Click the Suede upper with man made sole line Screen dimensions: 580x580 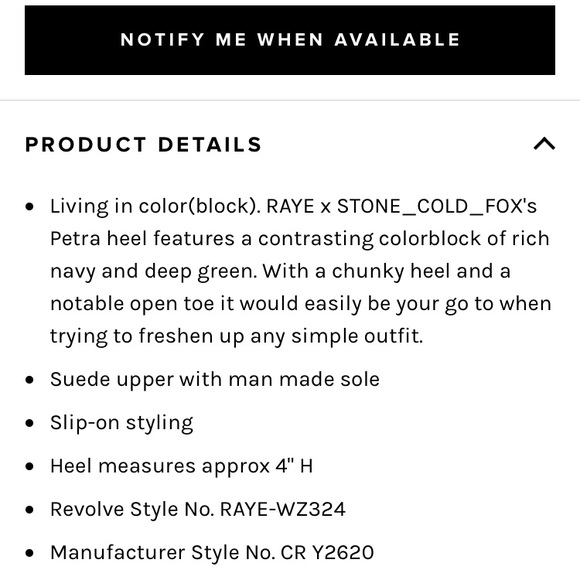(215, 380)
